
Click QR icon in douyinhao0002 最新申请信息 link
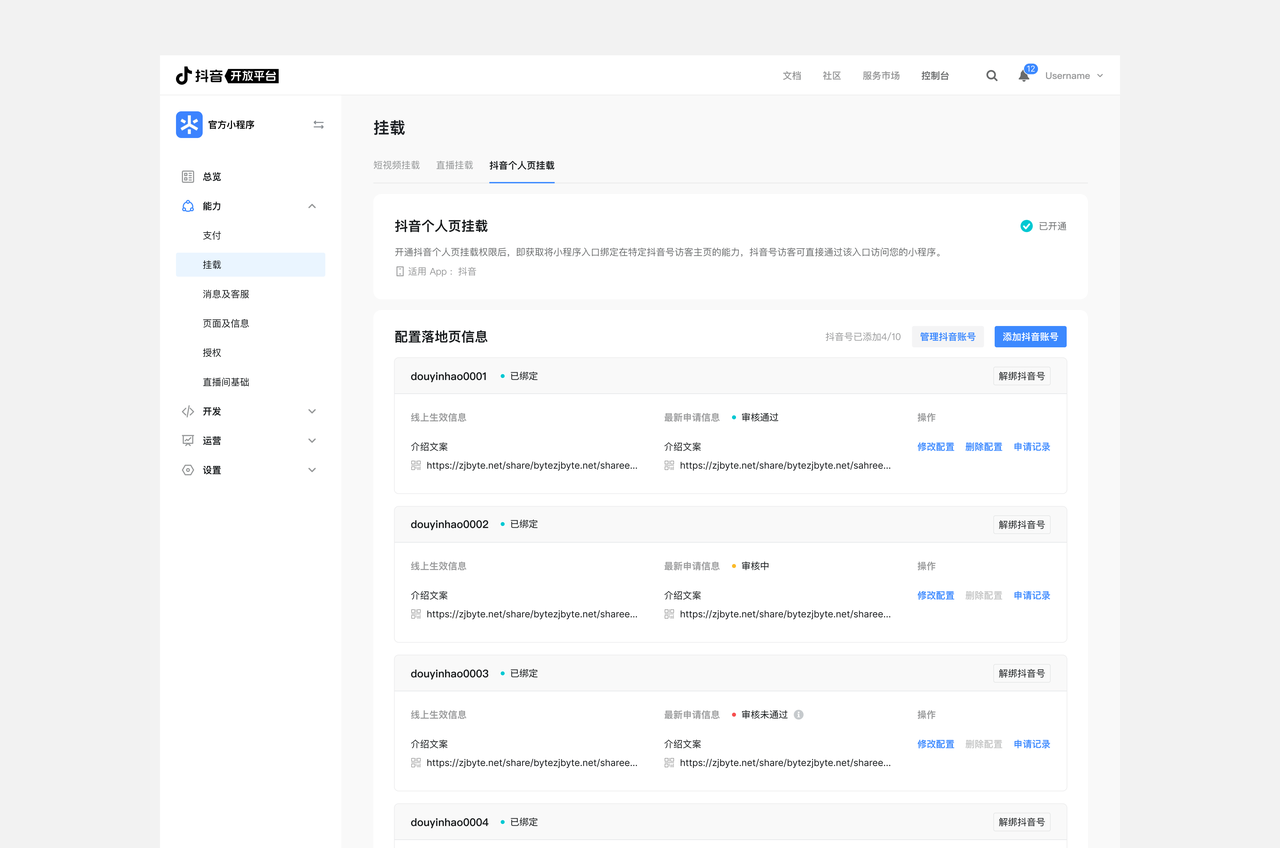tap(669, 614)
